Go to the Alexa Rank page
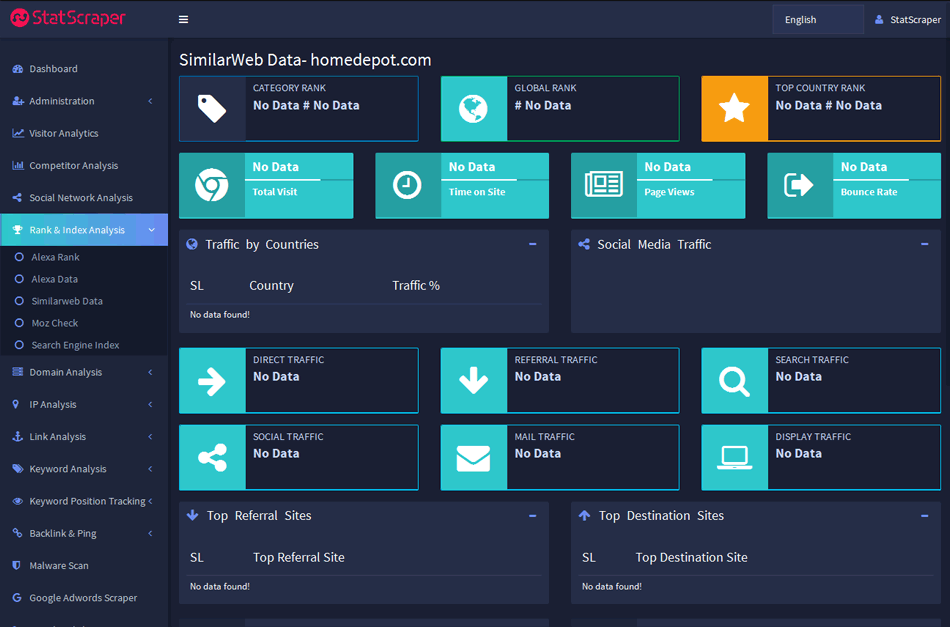The height and width of the screenshot is (627, 950). [x=55, y=257]
